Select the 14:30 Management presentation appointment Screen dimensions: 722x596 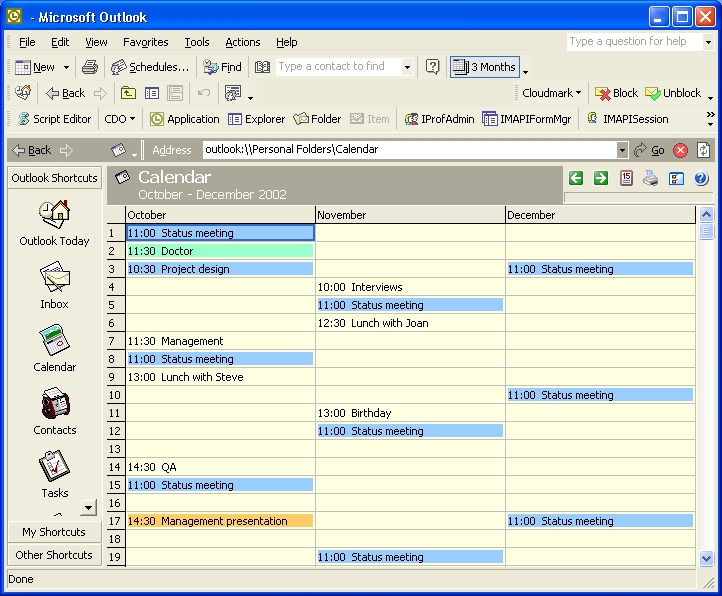point(220,521)
